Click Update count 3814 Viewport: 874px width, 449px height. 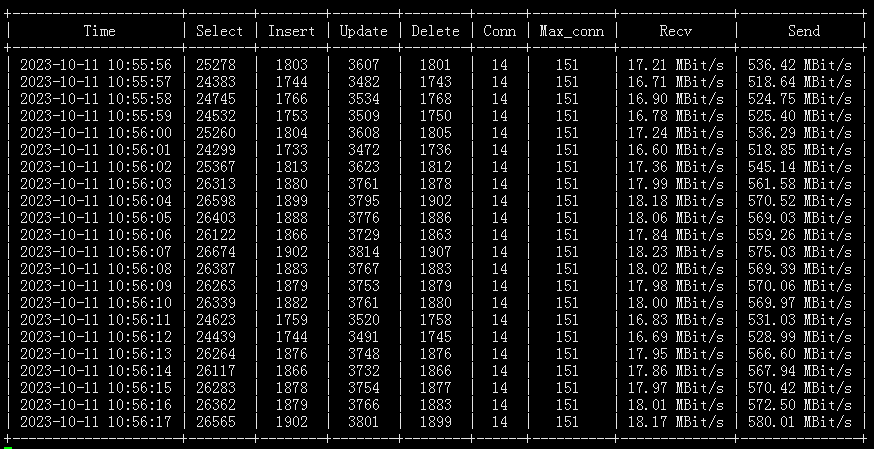pyautogui.click(x=363, y=252)
